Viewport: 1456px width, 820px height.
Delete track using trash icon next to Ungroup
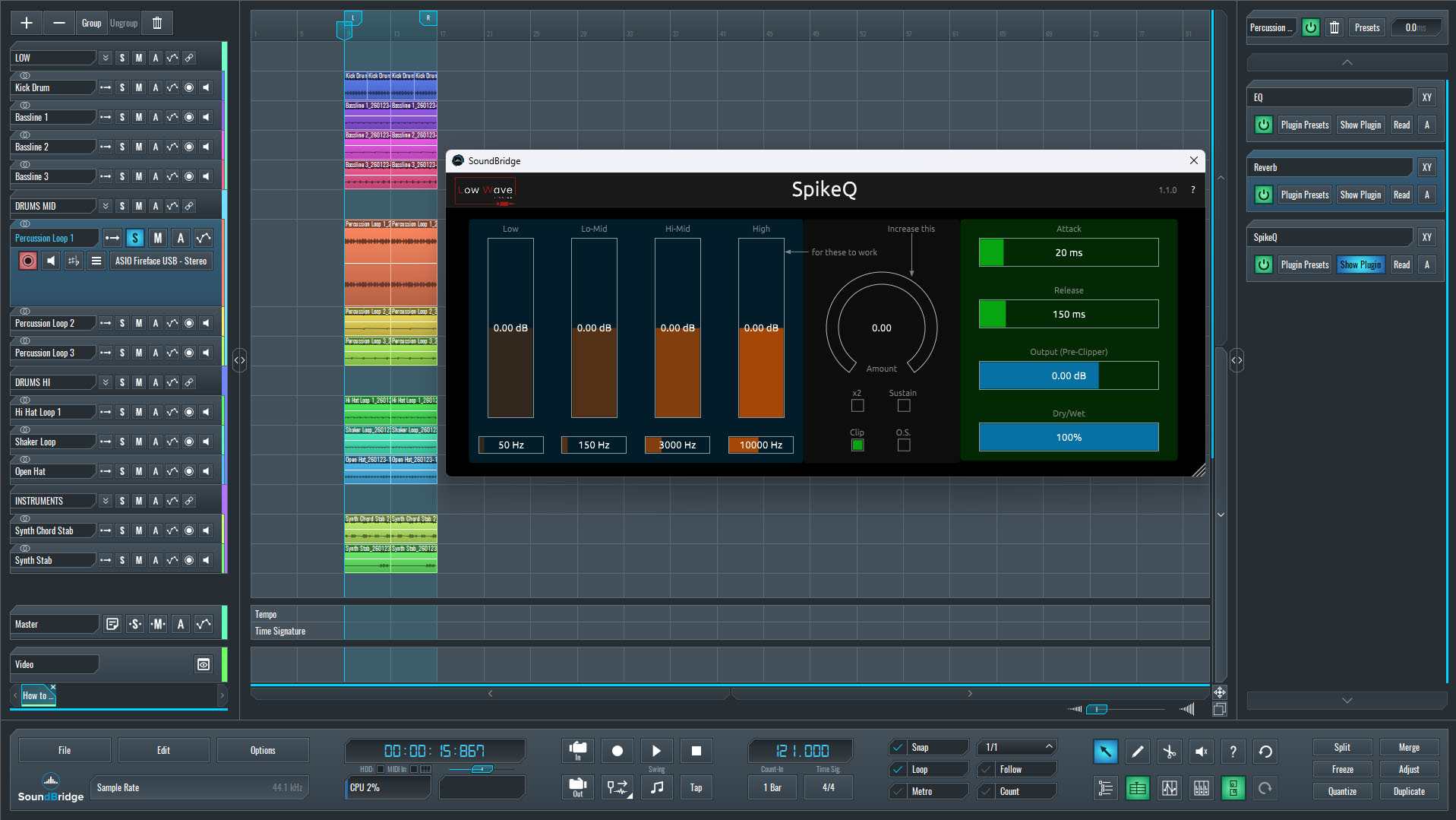(x=157, y=23)
